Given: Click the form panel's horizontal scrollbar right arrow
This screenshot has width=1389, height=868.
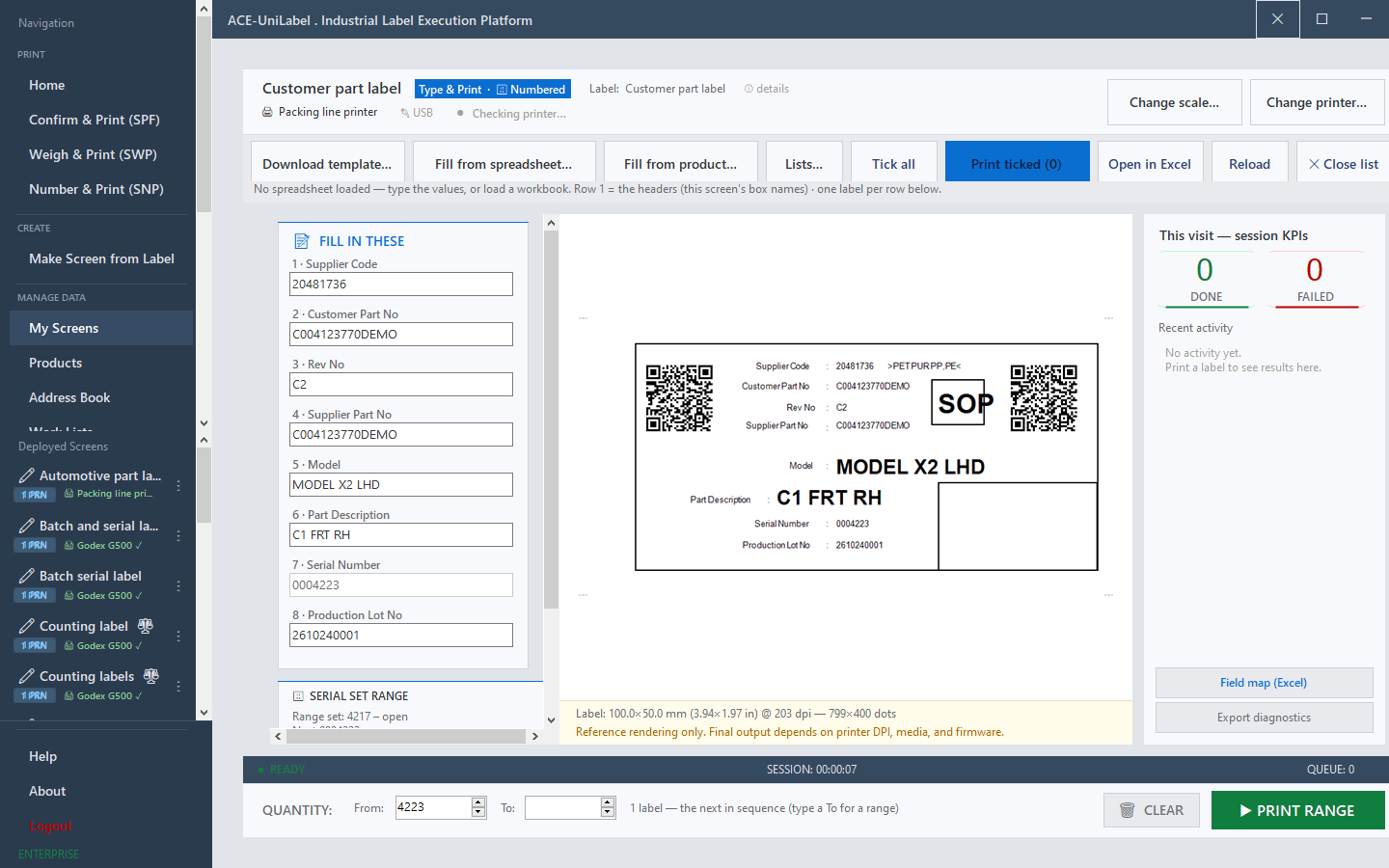Looking at the screenshot, I should [x=535, y=736].
